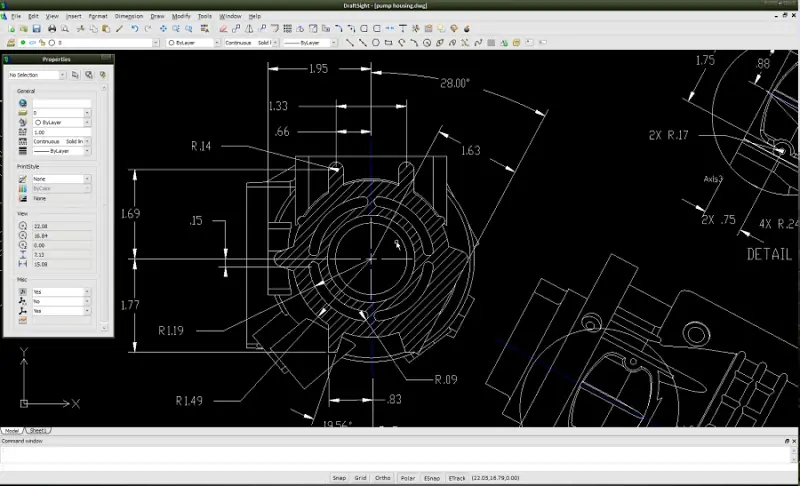Switch to the Sheet1 tab
Screen dimensions: 800x486
click(38, 431)
